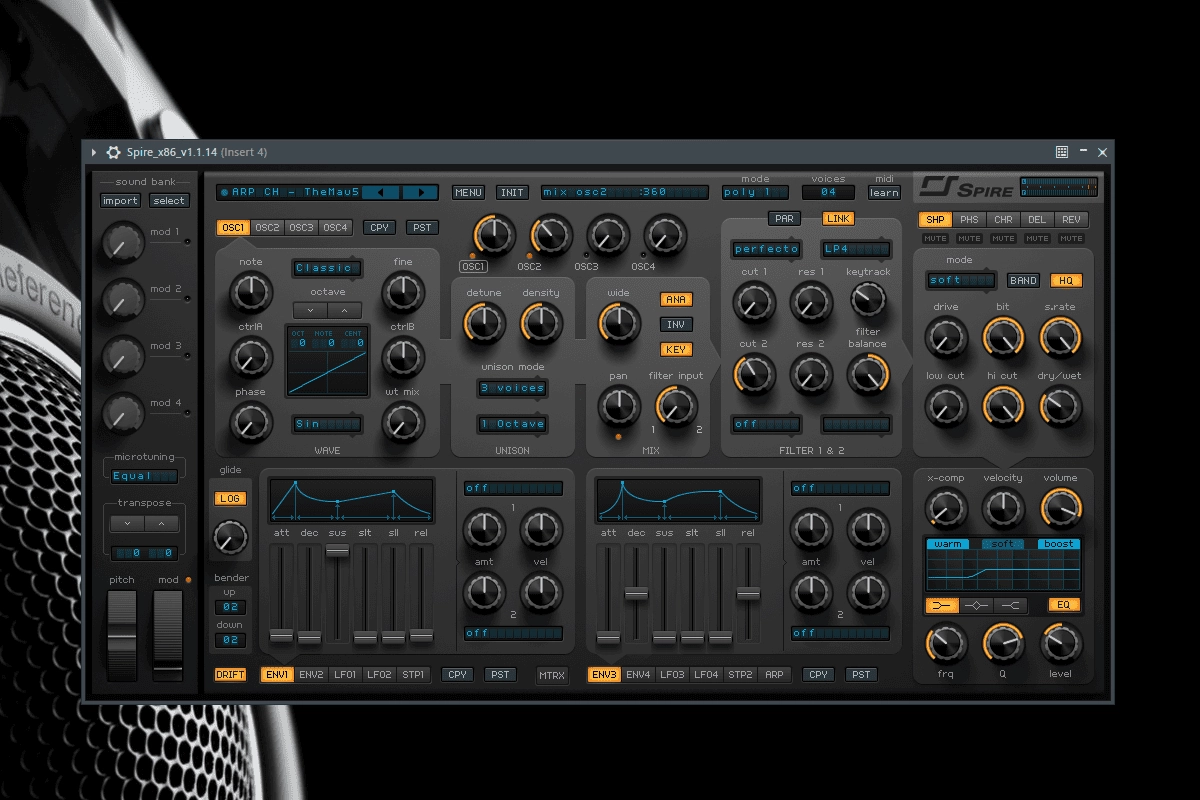Open the soft shaper mode dropdown
Image resolution: width=1200 pixels, height=800 pixels.
click(x=962, y=281)
